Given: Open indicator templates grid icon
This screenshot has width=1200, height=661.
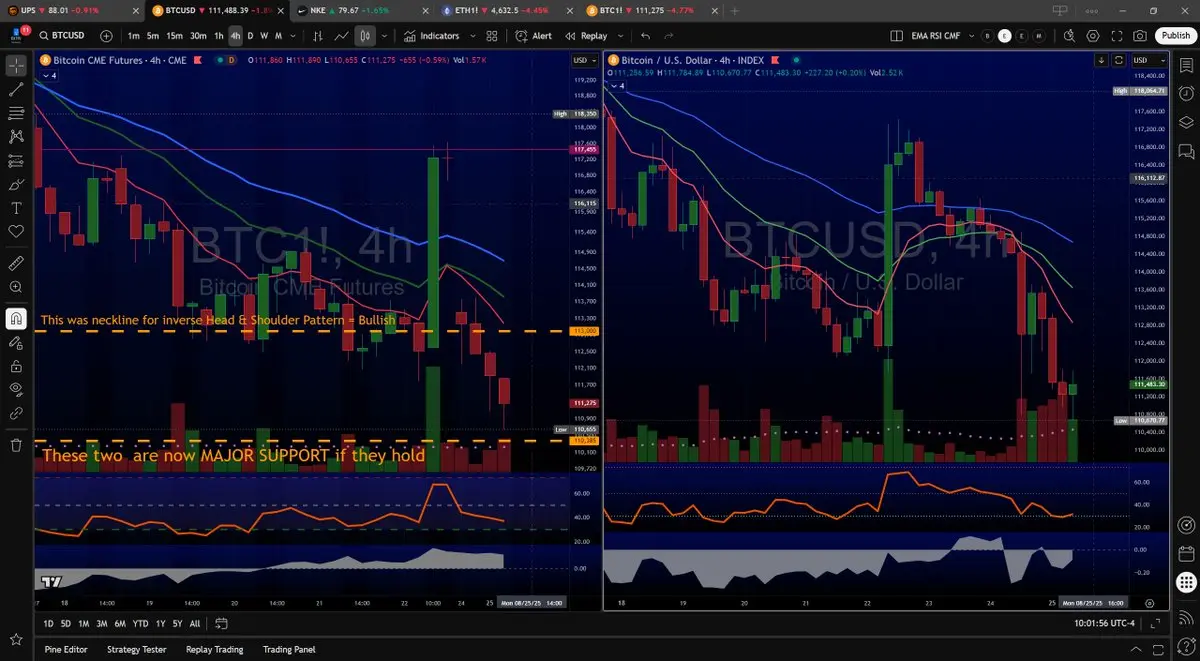Looking at the screenshot, I should pyautogui.click(x=491, y=36).
